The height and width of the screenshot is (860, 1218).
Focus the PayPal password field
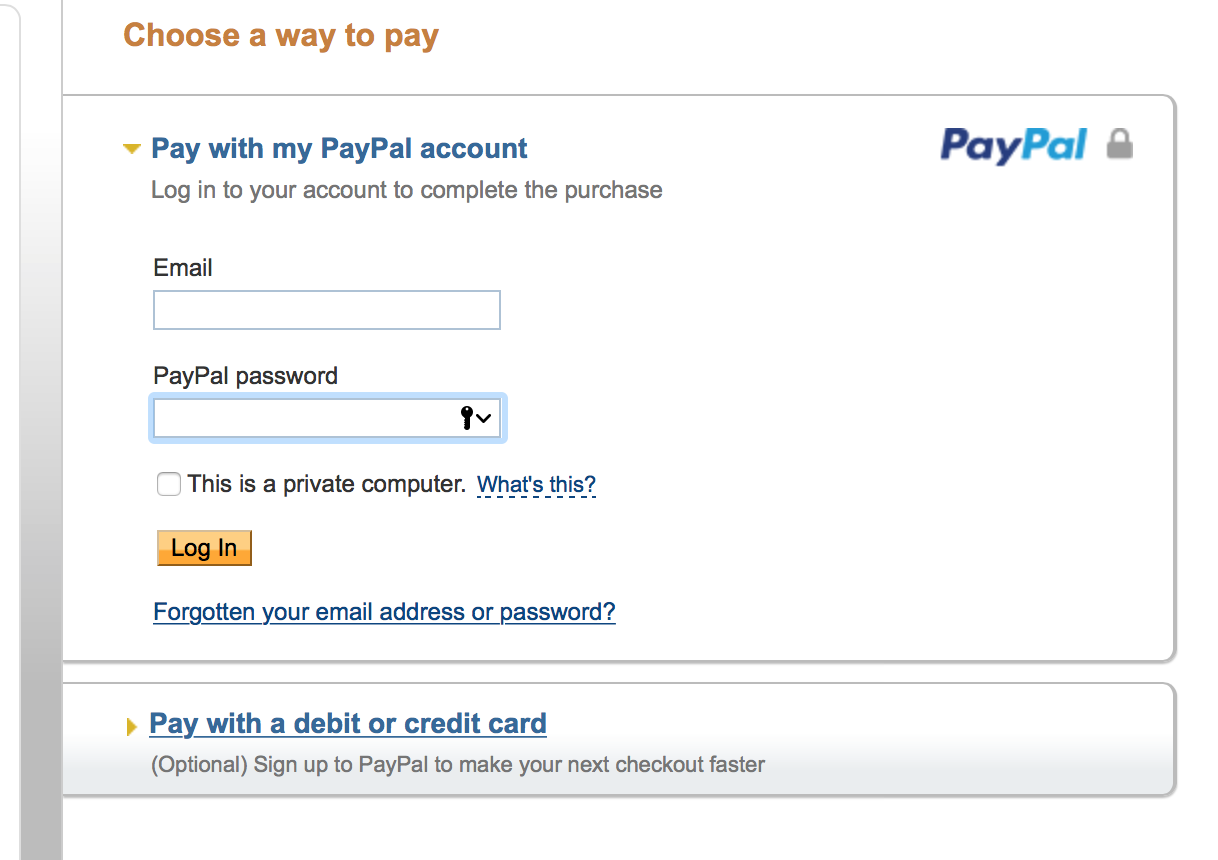pos(327,418)
